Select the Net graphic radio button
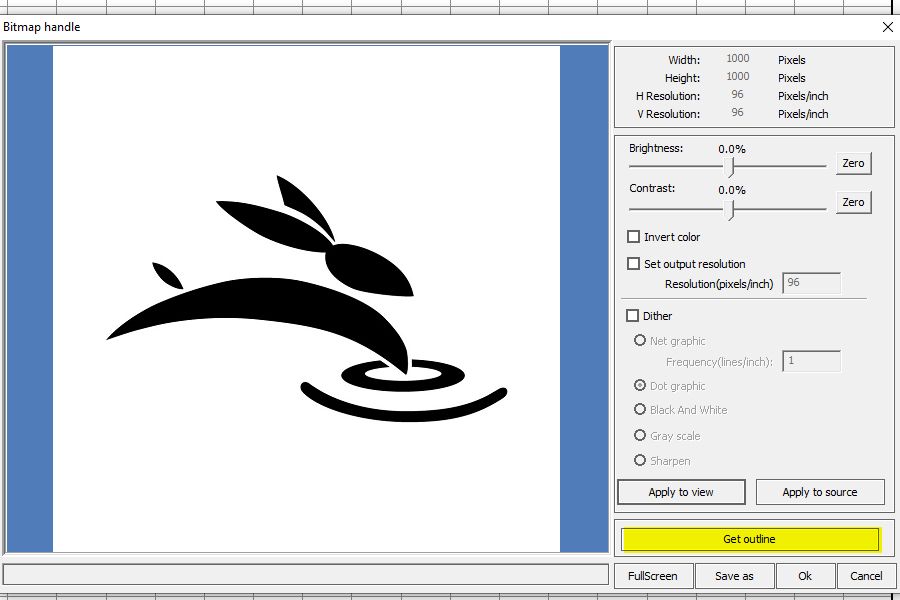 pos(640,340)
